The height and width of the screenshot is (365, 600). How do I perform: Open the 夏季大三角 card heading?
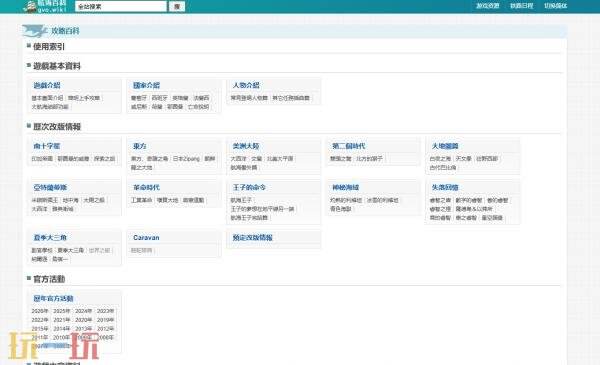coord(50,238)
